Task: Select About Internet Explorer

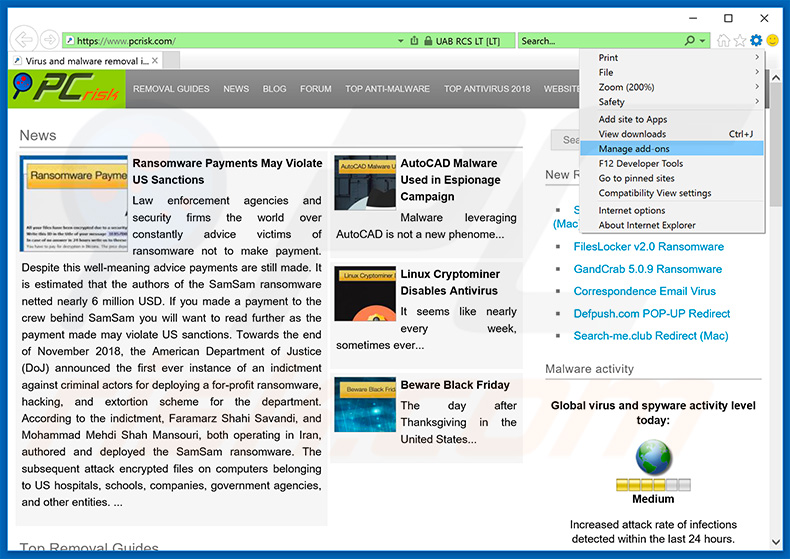Action: pos(672,225)
